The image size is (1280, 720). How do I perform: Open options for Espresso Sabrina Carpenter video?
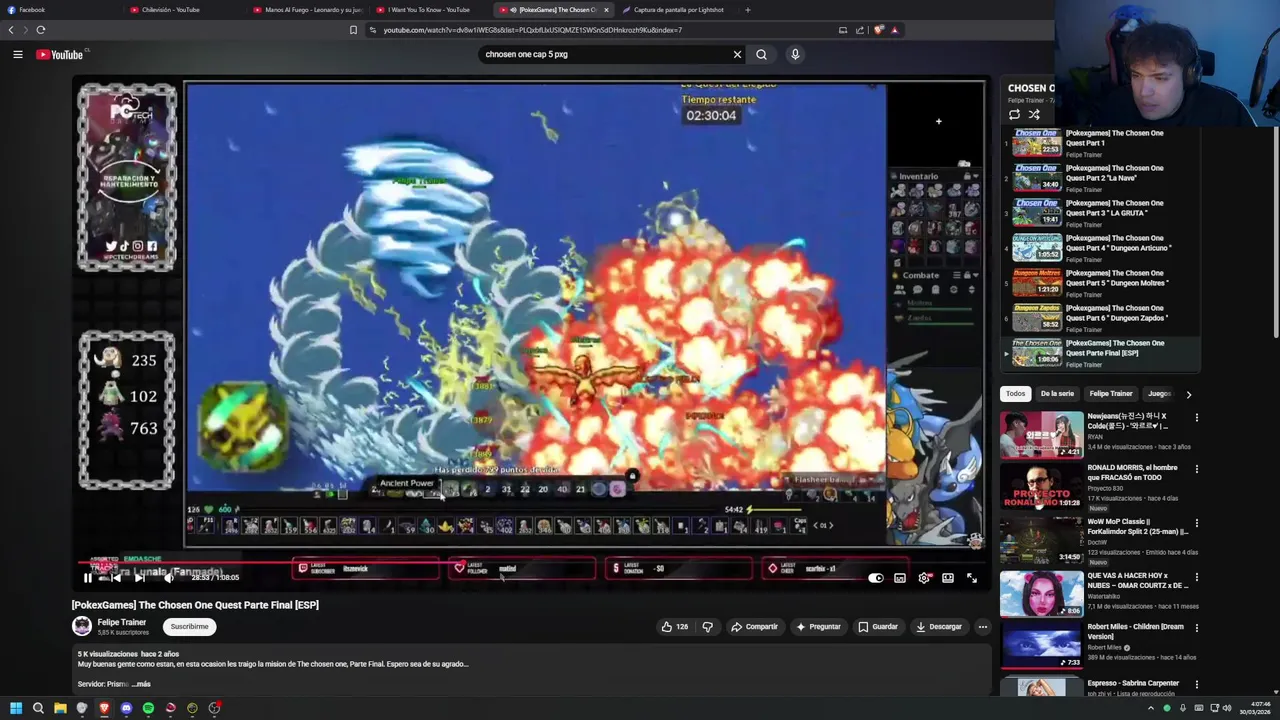coord(1196,685)
